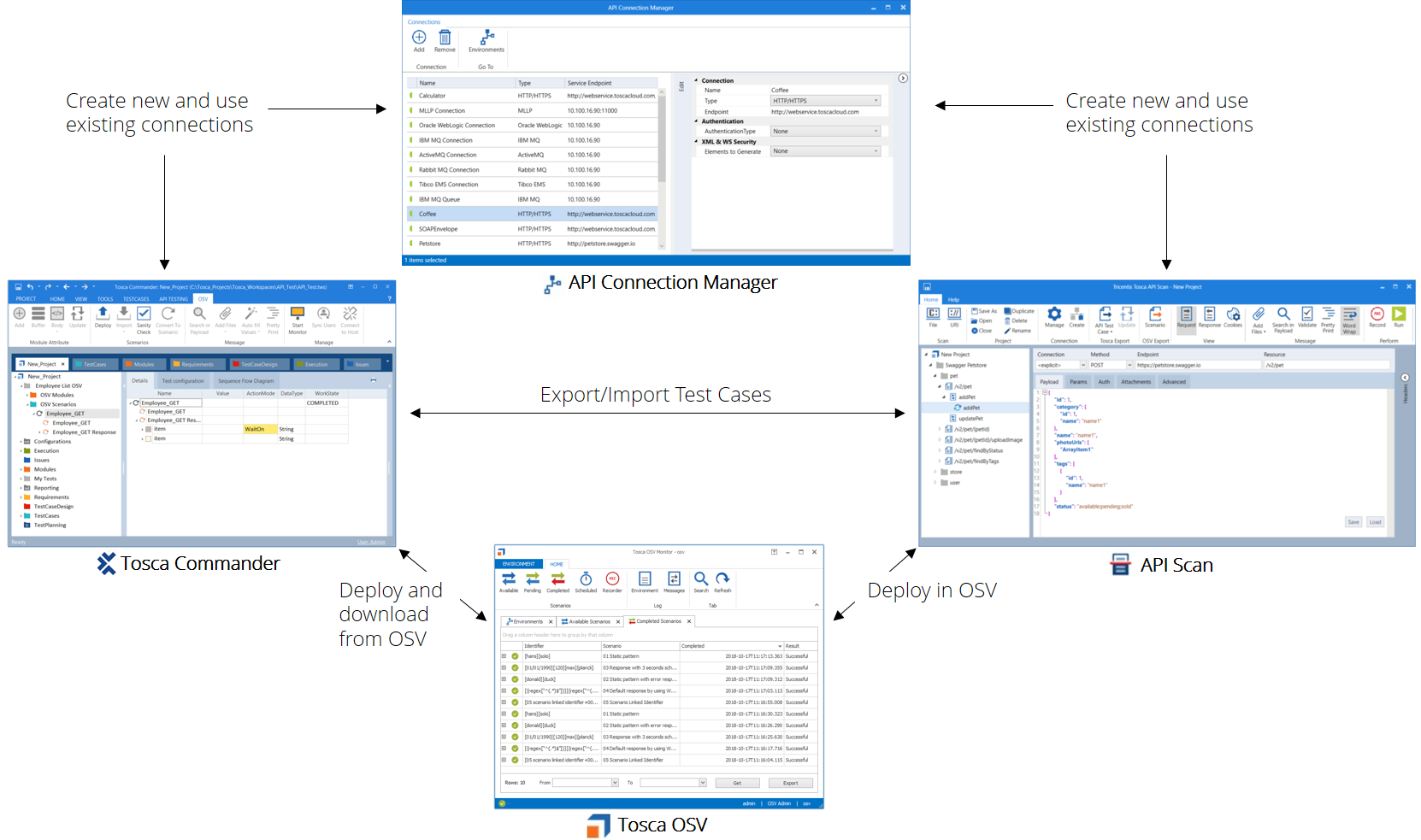The image size is (1421, 840).
Task: Click Record button in API Scan ribbon
Action: 1377,317
